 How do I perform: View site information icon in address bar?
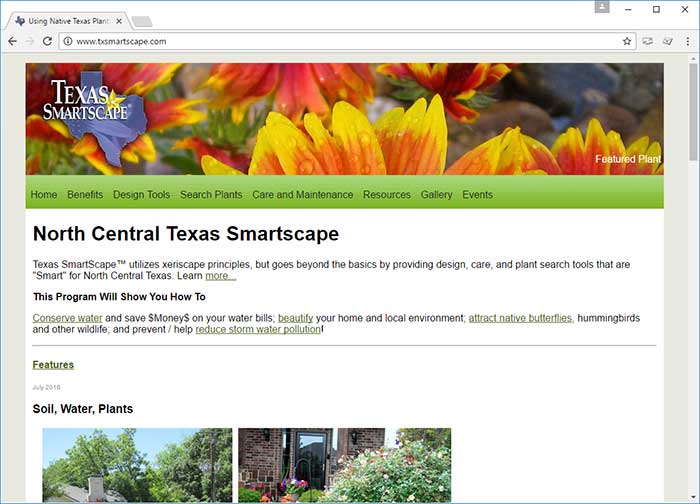[x=67, y=41]
